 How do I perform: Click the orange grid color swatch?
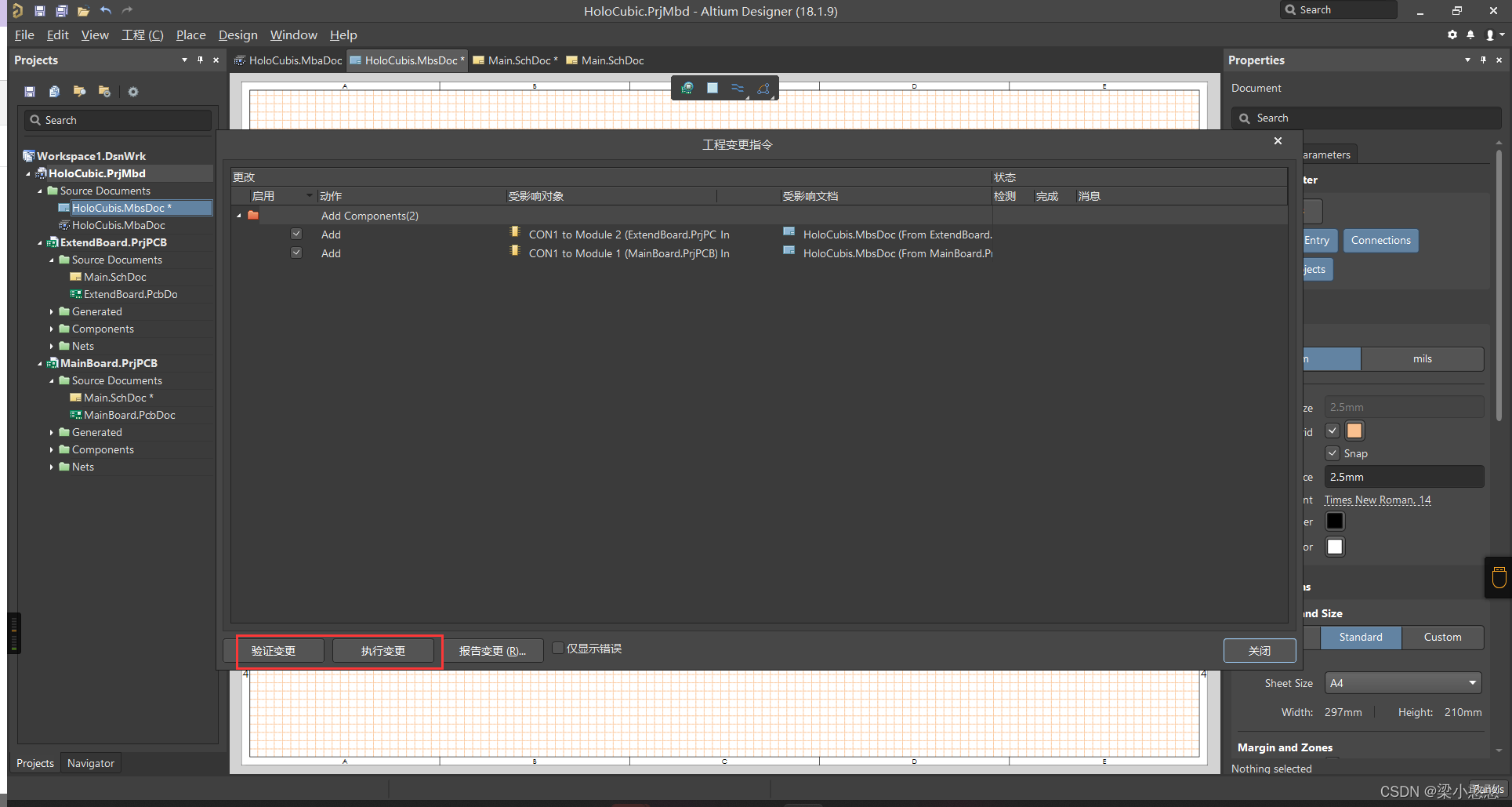click(x=1354, y=431)
